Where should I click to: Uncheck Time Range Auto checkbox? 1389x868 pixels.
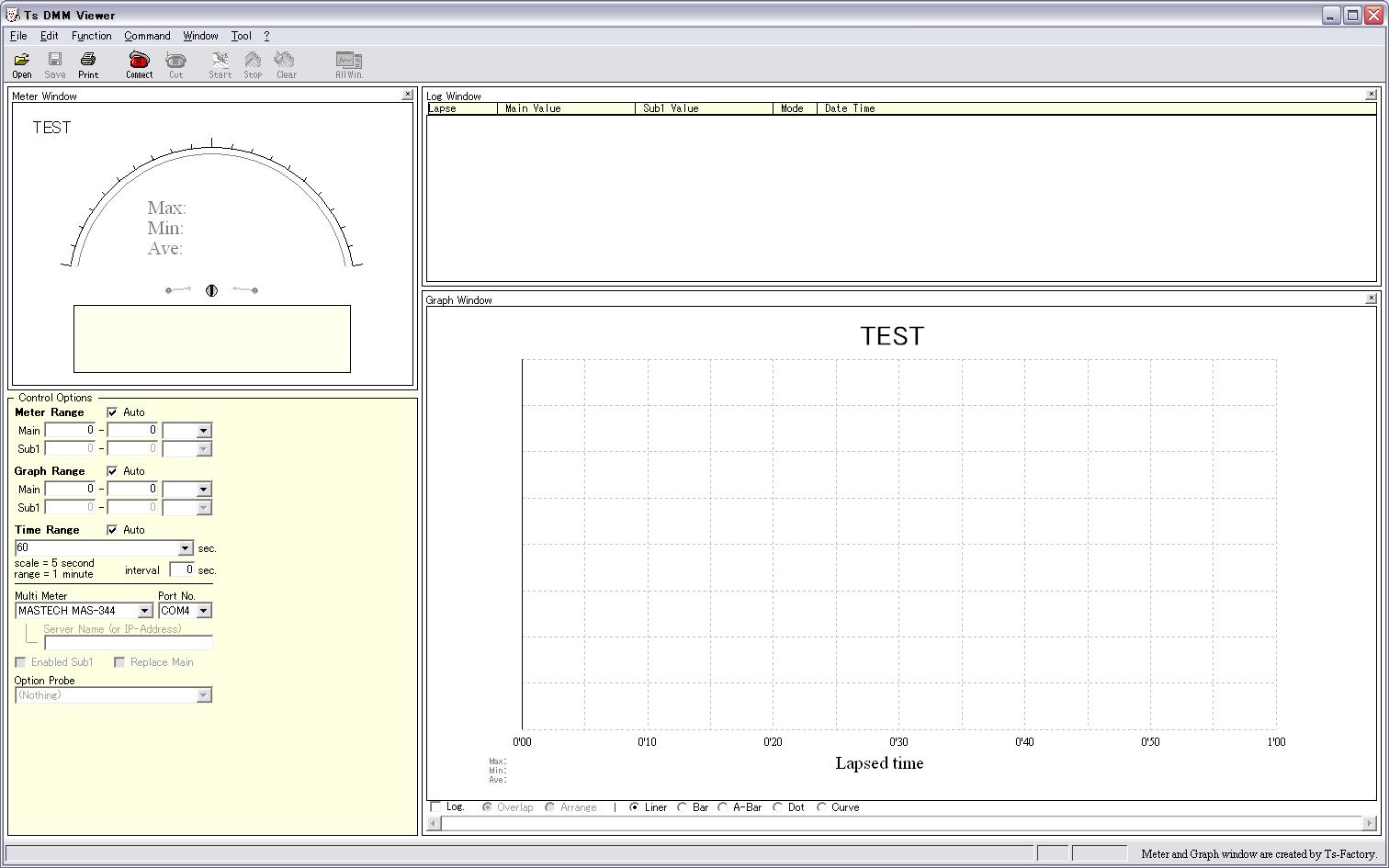[x=112, y=530]
